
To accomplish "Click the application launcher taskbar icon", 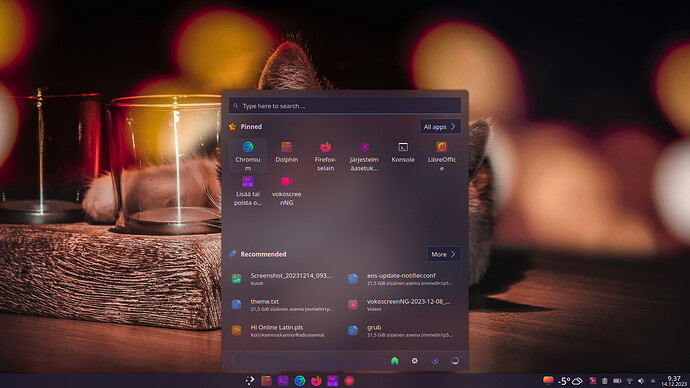I will (x=250, y=381).
